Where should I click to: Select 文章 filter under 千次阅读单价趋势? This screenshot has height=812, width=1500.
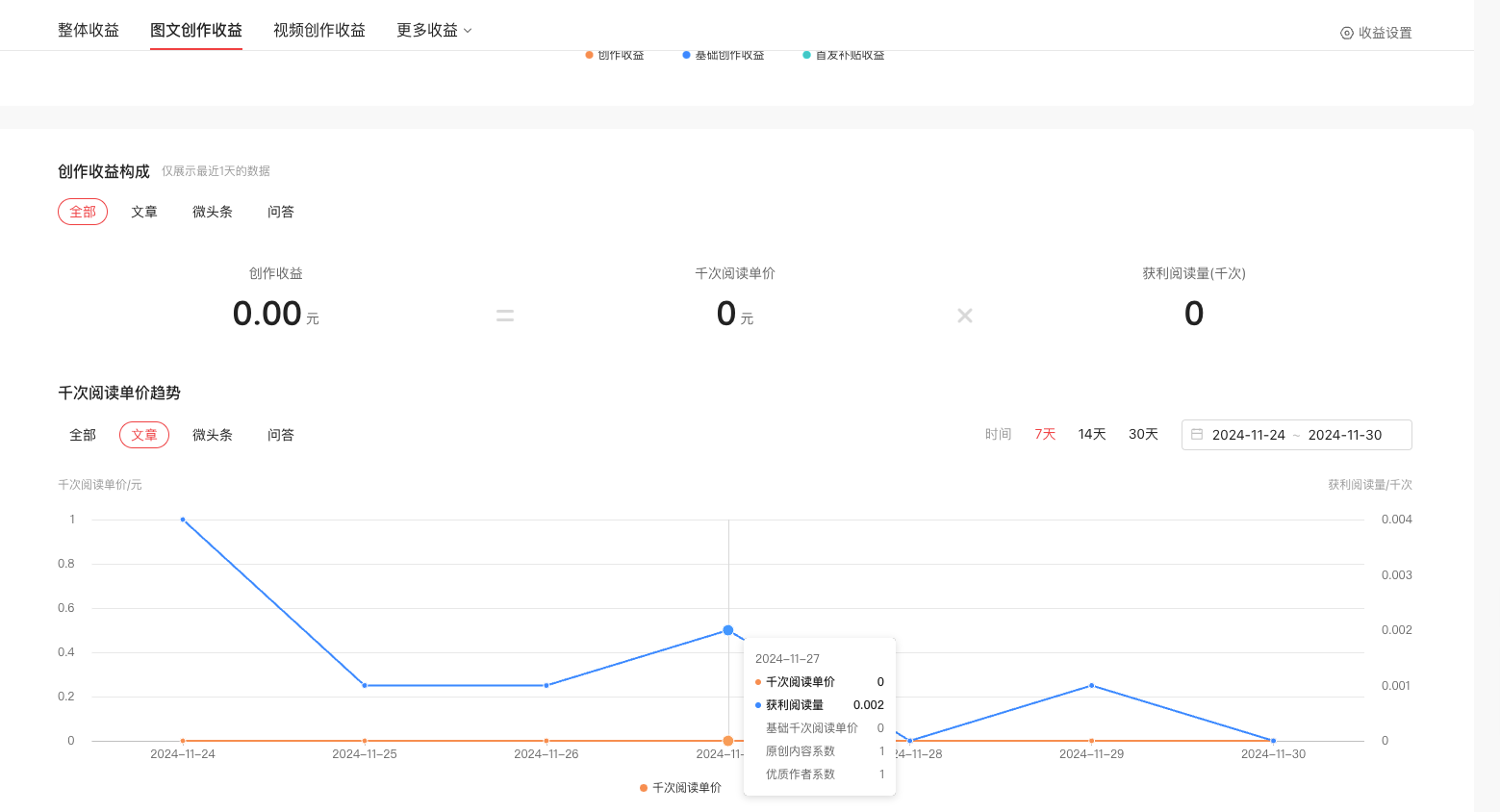144,435
